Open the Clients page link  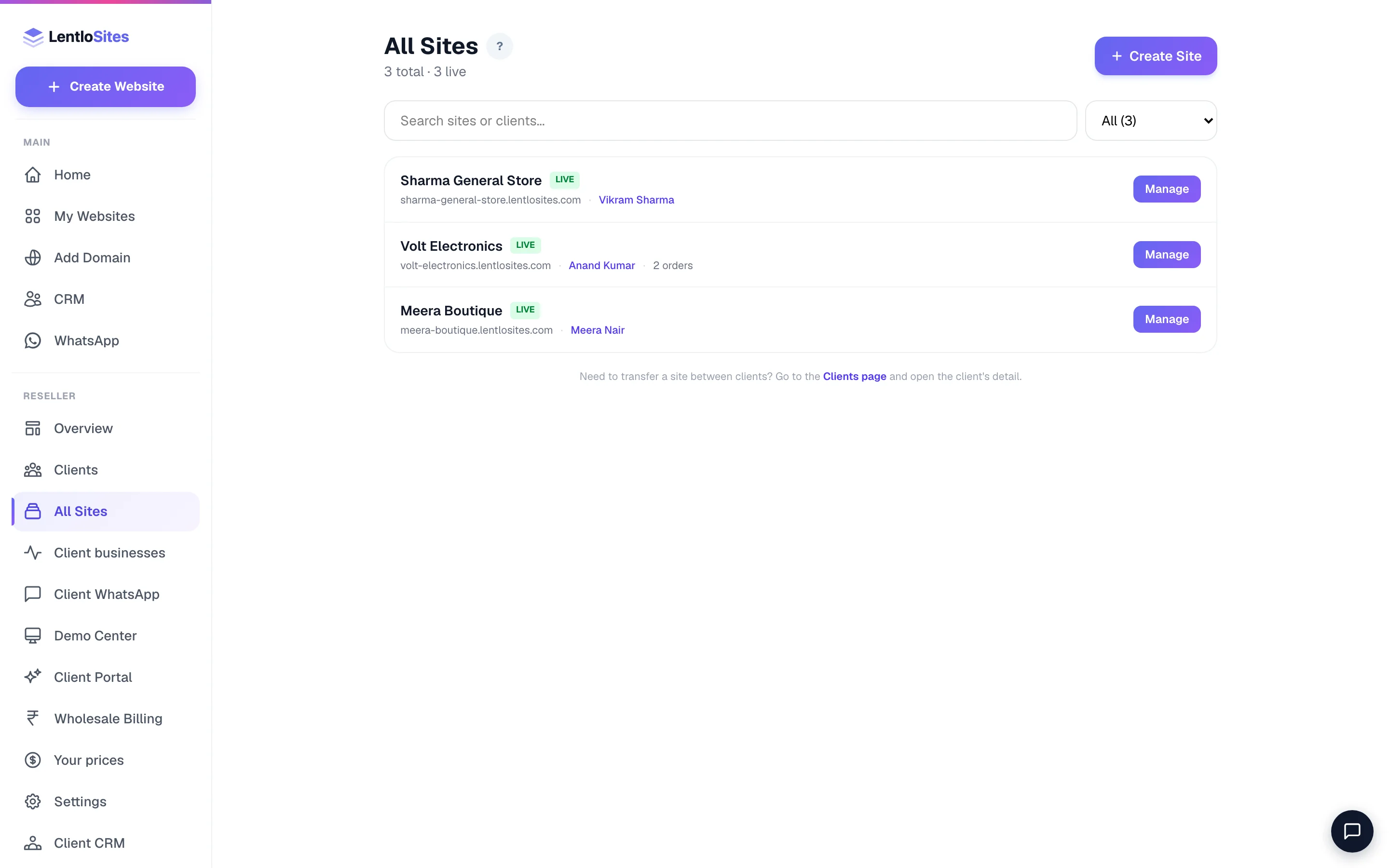point(854,377)
